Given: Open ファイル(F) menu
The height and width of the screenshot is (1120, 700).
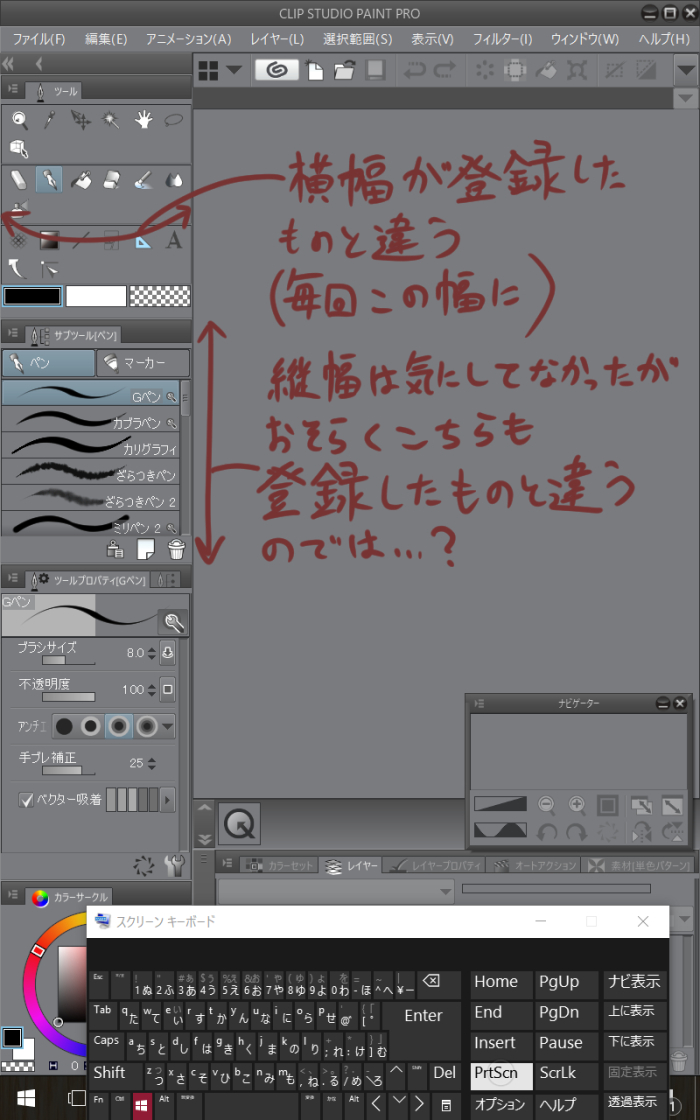Looking at the screenshot, I should (x=39, y=39).
